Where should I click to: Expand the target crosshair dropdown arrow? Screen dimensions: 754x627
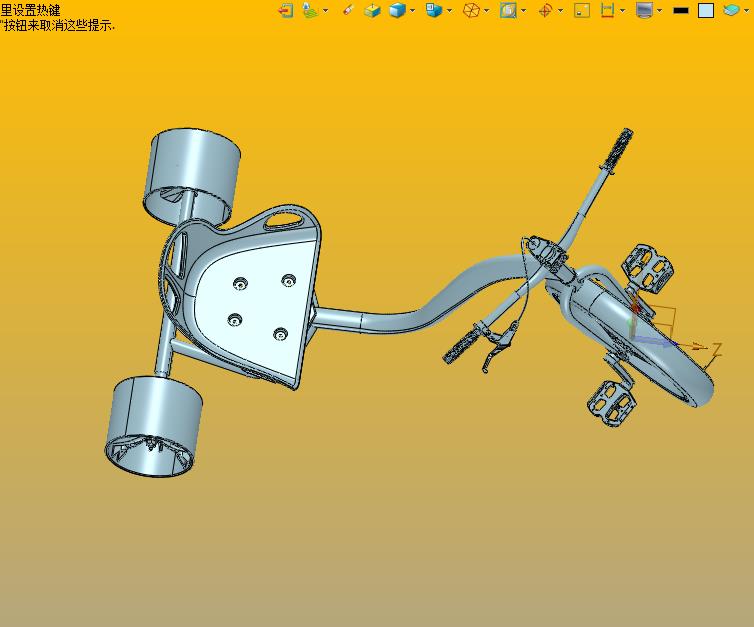click(x=561, y=10)
